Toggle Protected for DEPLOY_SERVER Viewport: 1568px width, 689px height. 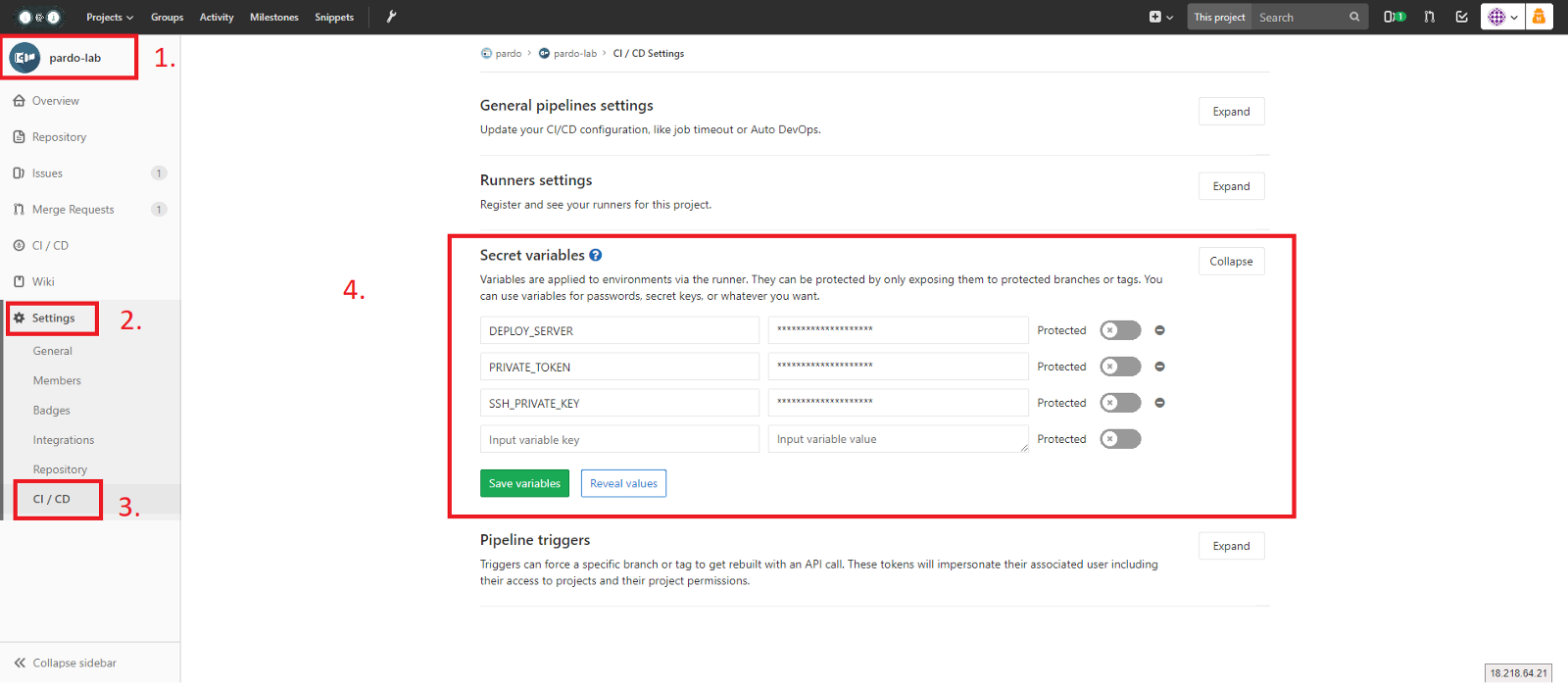click(1120, 330)
